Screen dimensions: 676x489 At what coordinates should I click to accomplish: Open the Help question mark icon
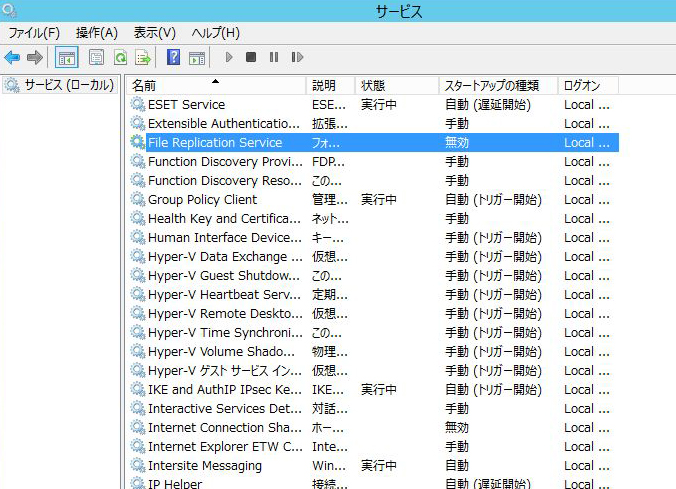[x=174, y=57]
